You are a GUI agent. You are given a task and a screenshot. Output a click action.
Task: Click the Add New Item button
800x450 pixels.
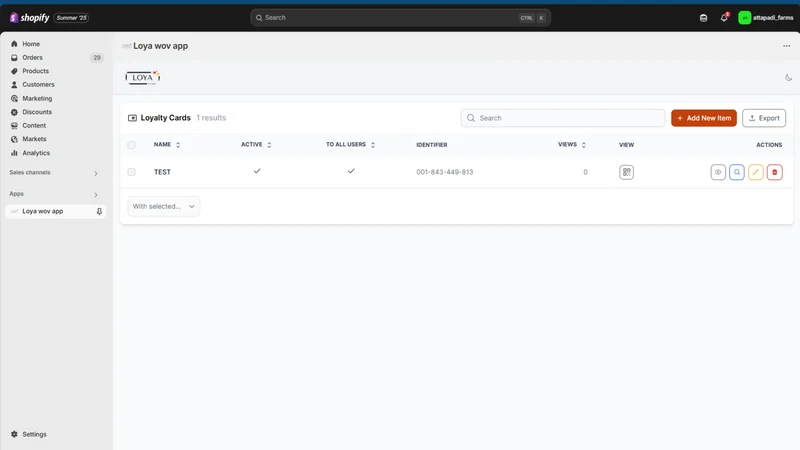tap(704, 118)
